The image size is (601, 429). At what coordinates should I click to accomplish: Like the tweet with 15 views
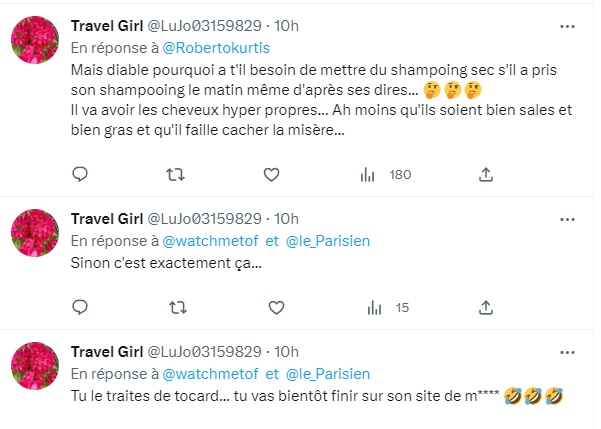coord(276,308)
